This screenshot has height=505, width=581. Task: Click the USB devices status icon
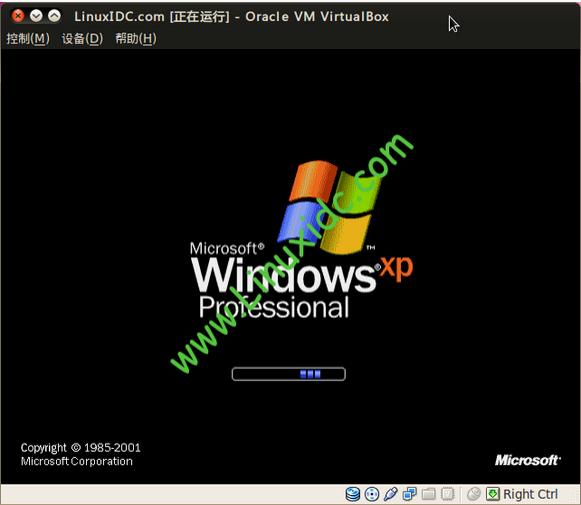[391, 494]
